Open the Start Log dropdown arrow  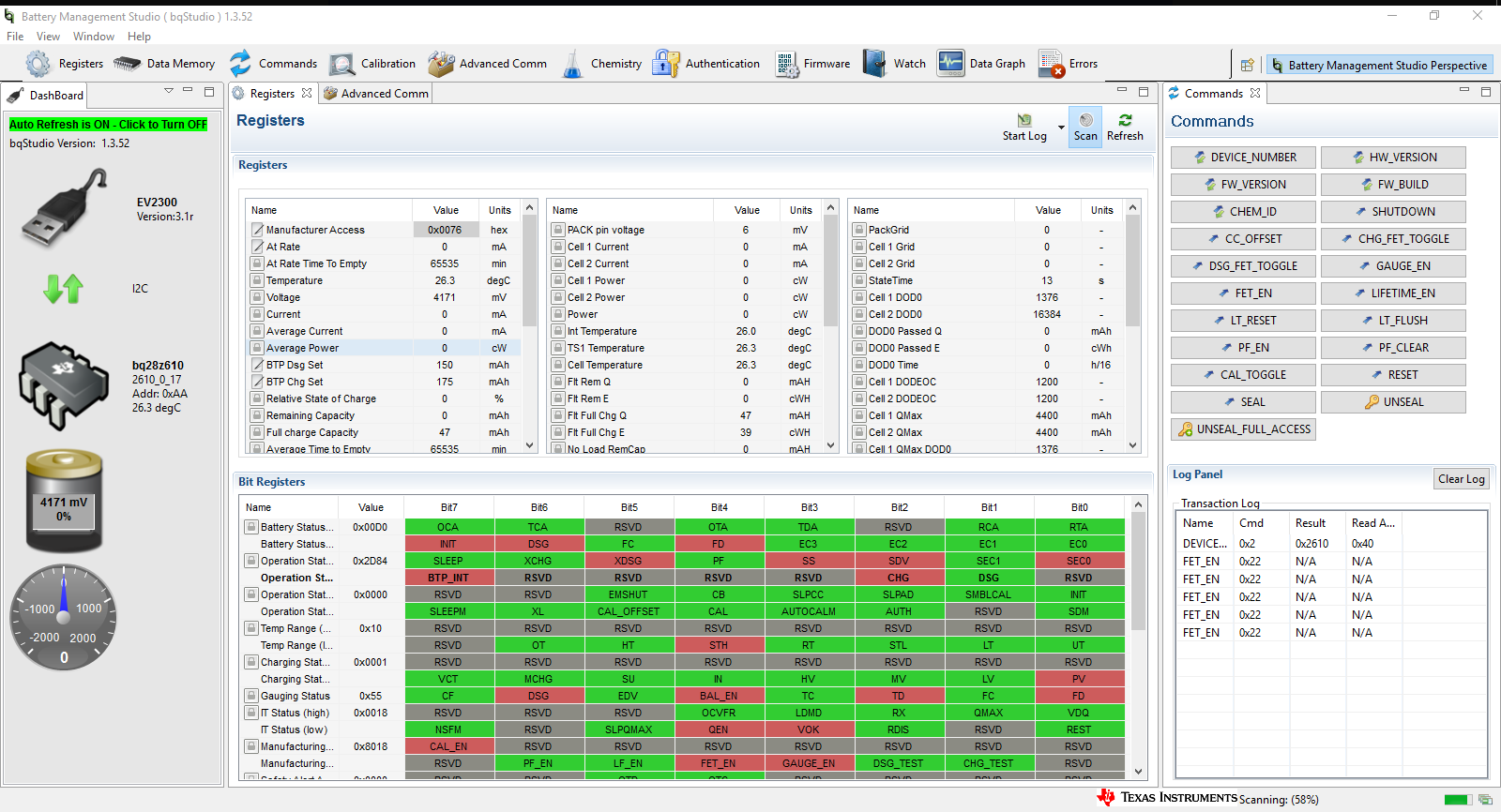point(1061,128)
